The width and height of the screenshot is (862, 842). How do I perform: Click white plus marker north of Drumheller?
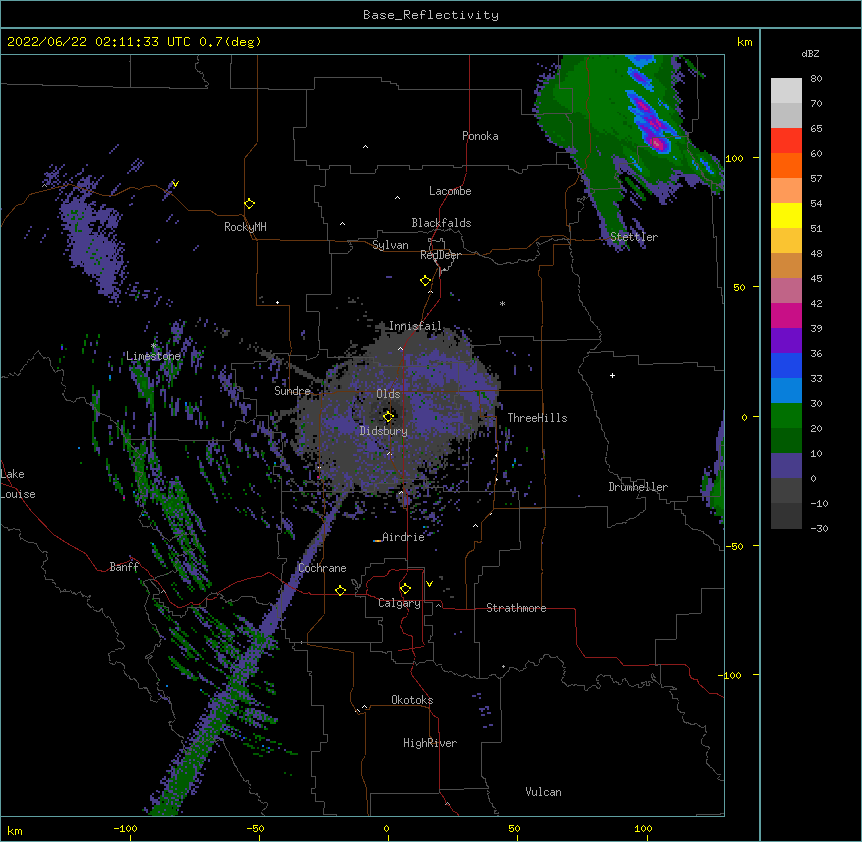612,375
